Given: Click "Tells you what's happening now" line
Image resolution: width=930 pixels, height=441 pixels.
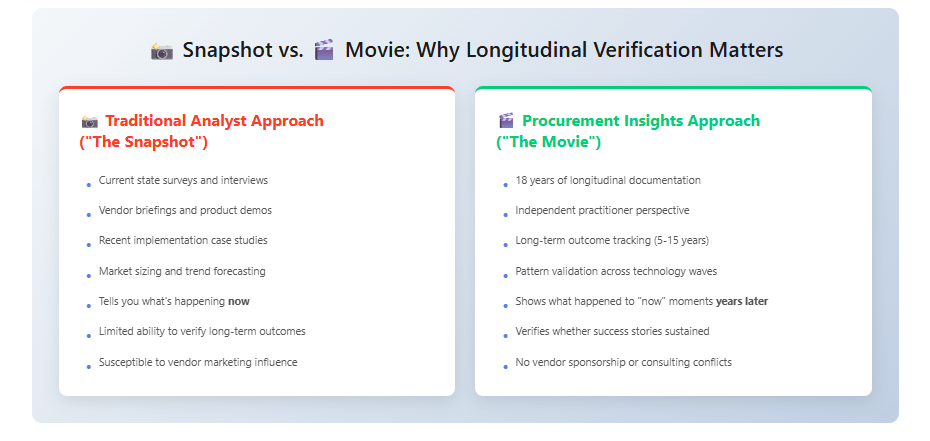Looking at the screenshot, I should 173,301.
